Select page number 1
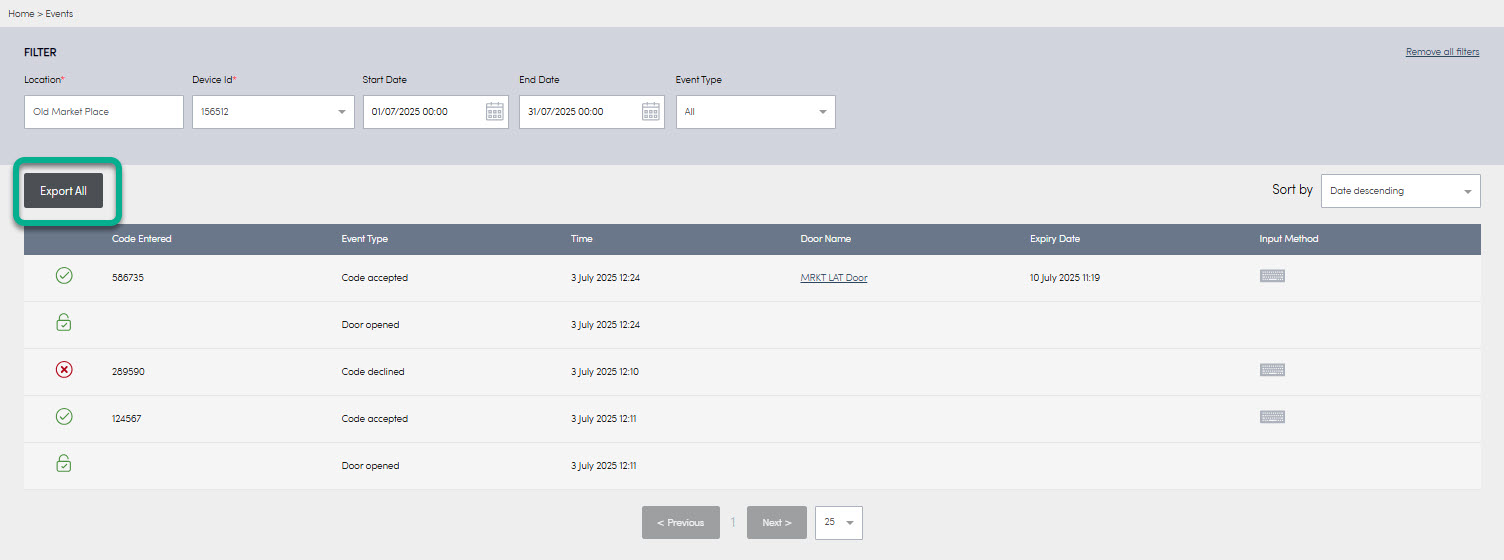 pos(733,522)
